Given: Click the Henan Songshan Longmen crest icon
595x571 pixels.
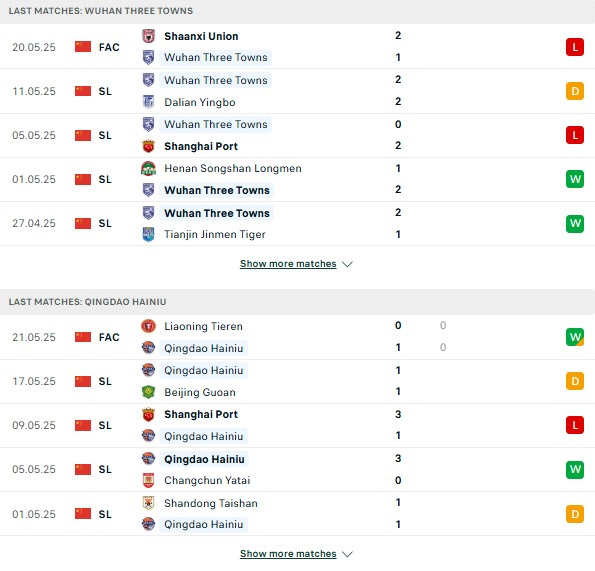Looking at the screenshot, I should (x=148, y=168).
